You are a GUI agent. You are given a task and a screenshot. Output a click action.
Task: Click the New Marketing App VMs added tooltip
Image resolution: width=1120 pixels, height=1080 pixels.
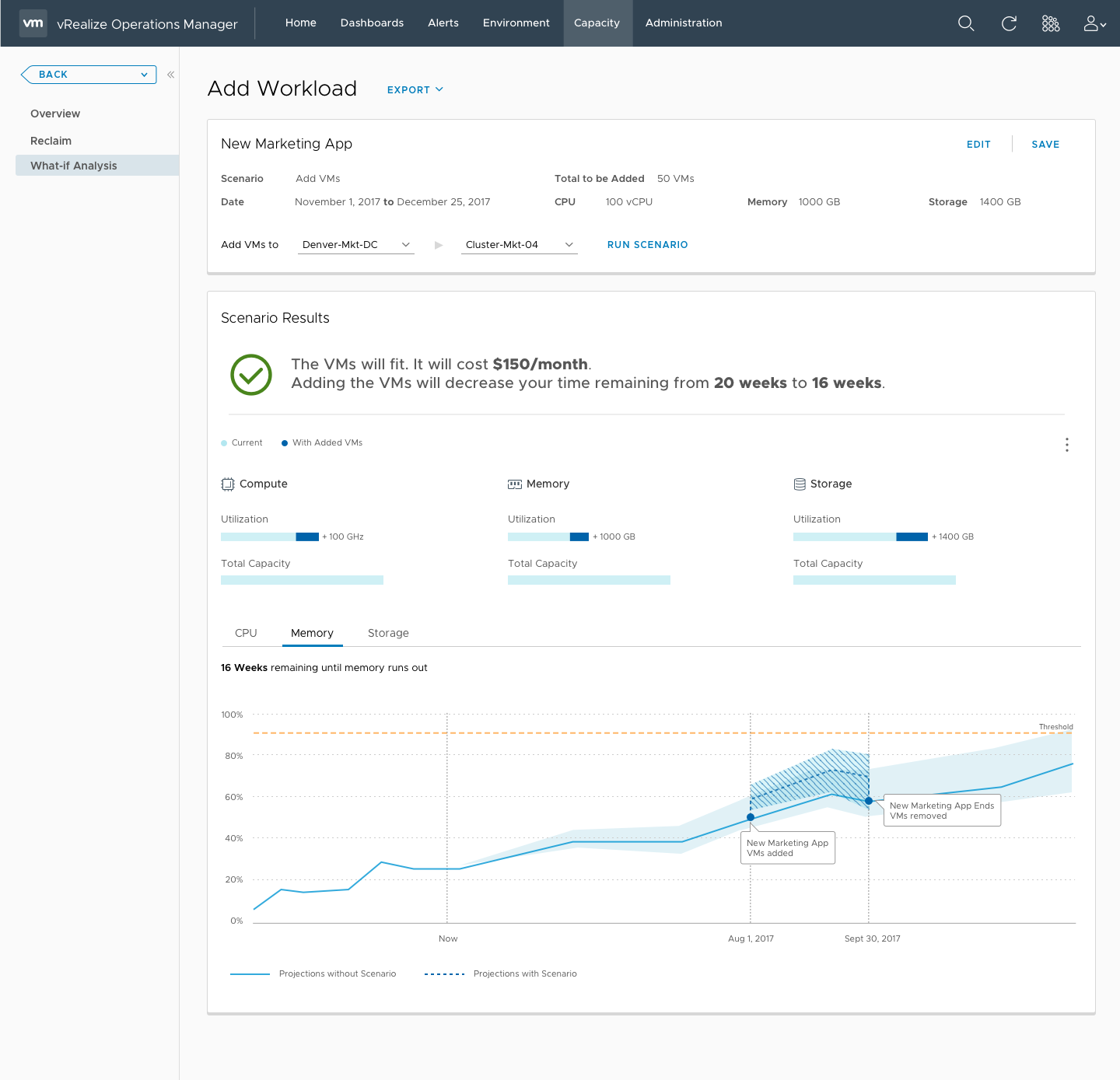click(789, 848)
